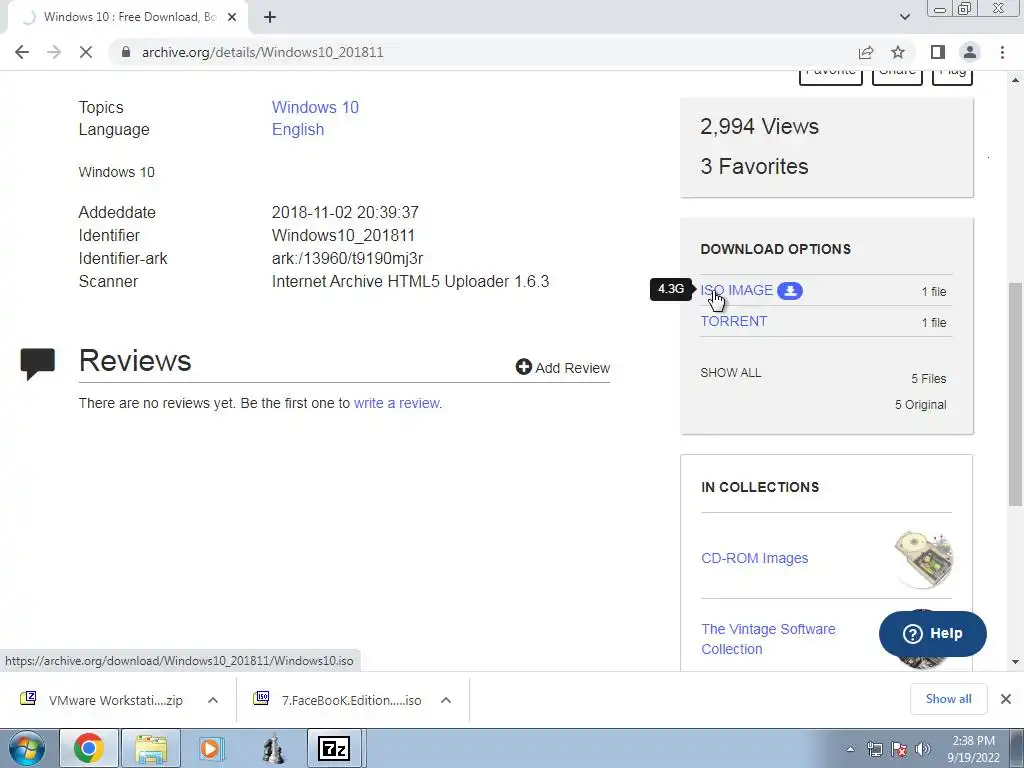Viewport: 1024px width, 768px height.
Task: Open the Chrome profile avatar menu
Action: [970, 52]
